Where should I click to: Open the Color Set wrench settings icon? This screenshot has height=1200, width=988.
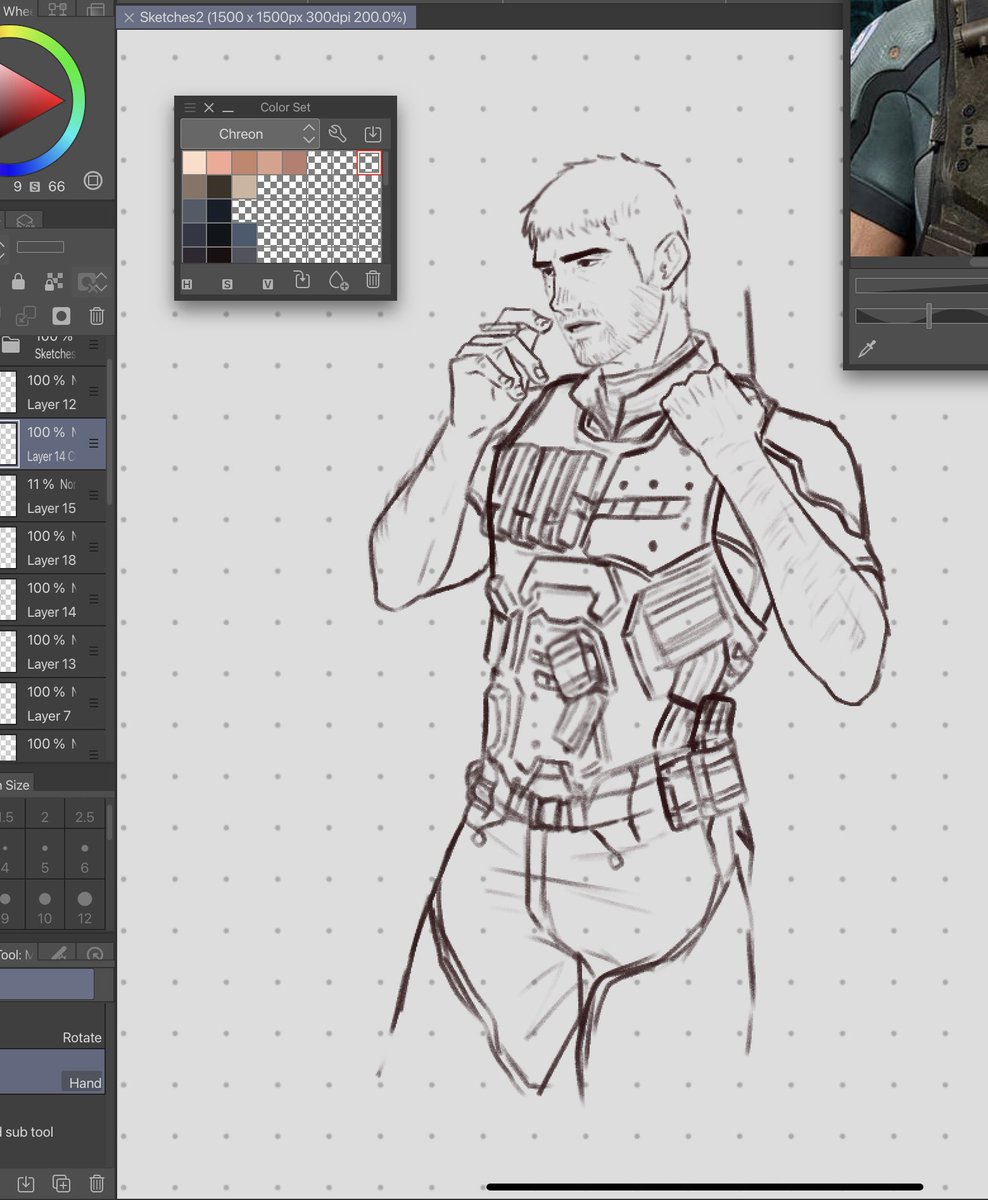click(337, 132)
